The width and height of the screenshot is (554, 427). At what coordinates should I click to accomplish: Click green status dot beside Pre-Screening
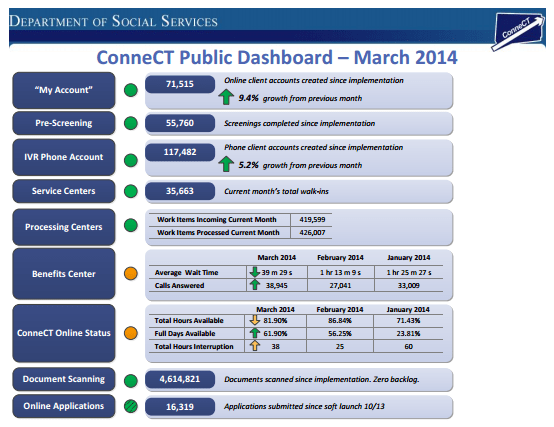point(131,123)
